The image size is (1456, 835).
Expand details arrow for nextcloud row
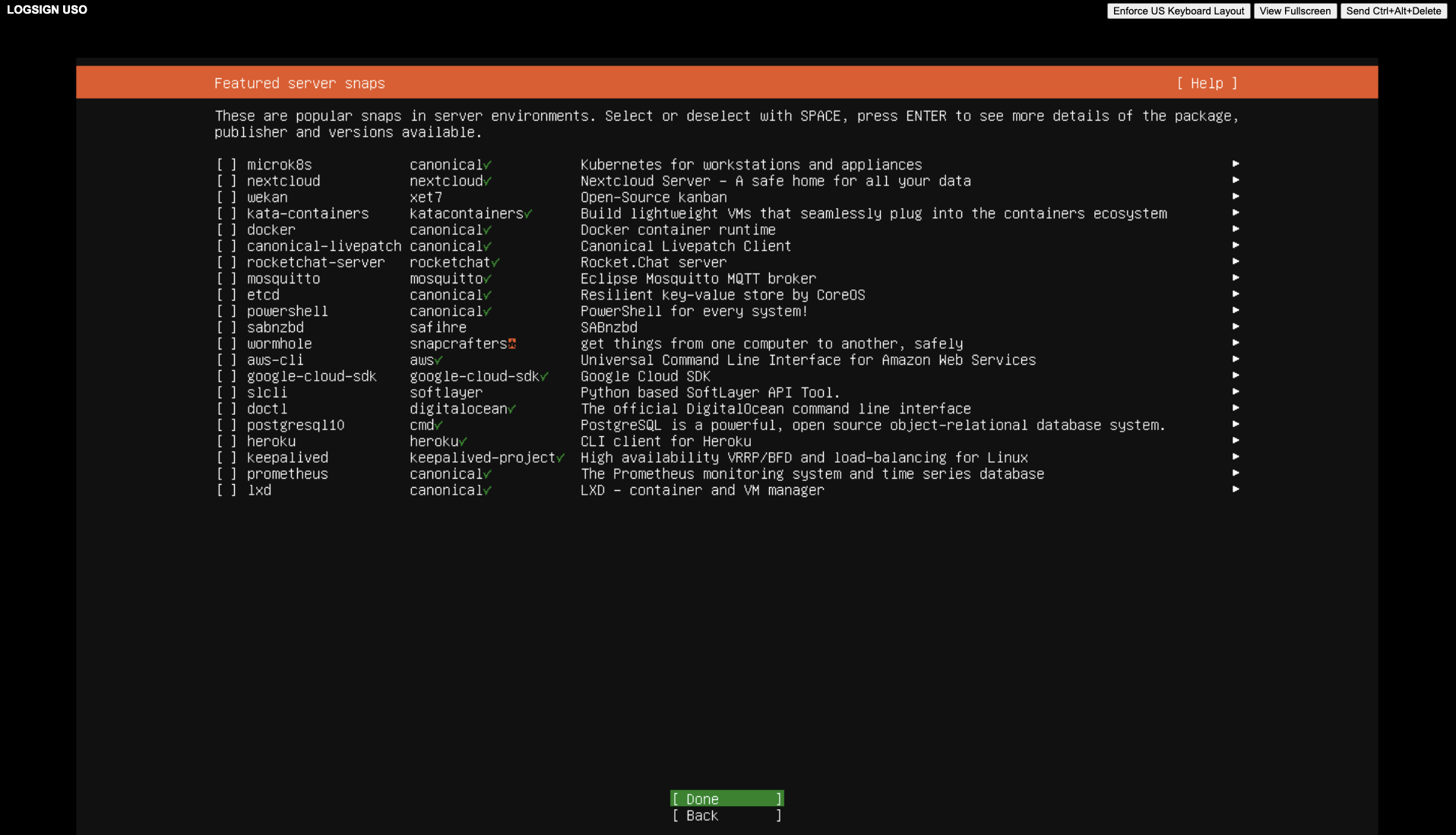(x=1236, y=180)
